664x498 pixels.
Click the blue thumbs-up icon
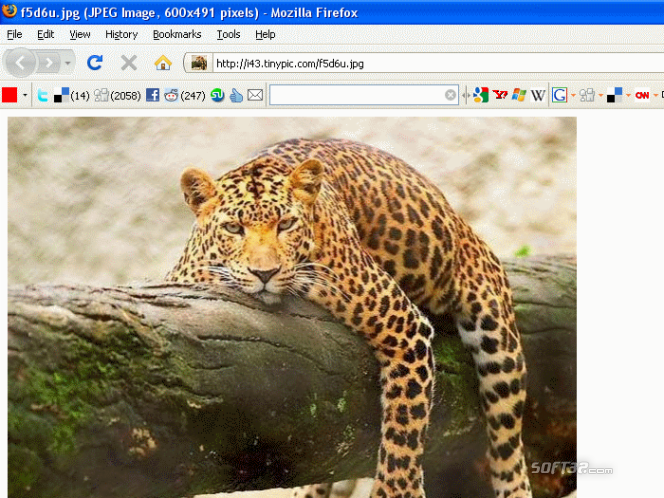click(x=236, y=95)
